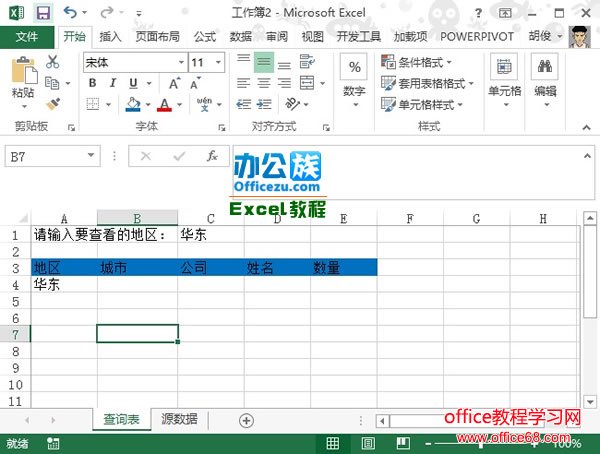Image resolution: width=600 pixels, height=454 pixels.
Task: Click the Copy icon
Action: (52, 83)
